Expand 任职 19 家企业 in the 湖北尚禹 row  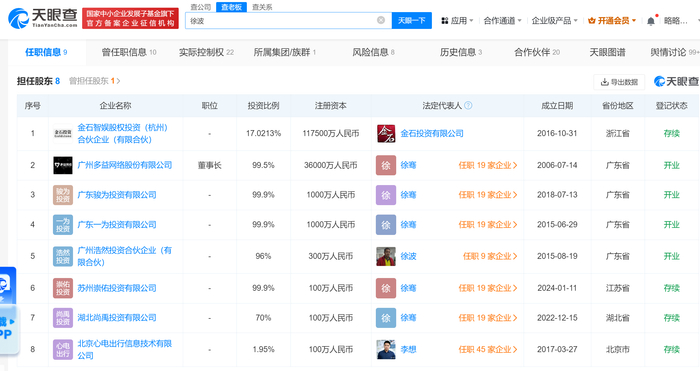click(488, 318)
